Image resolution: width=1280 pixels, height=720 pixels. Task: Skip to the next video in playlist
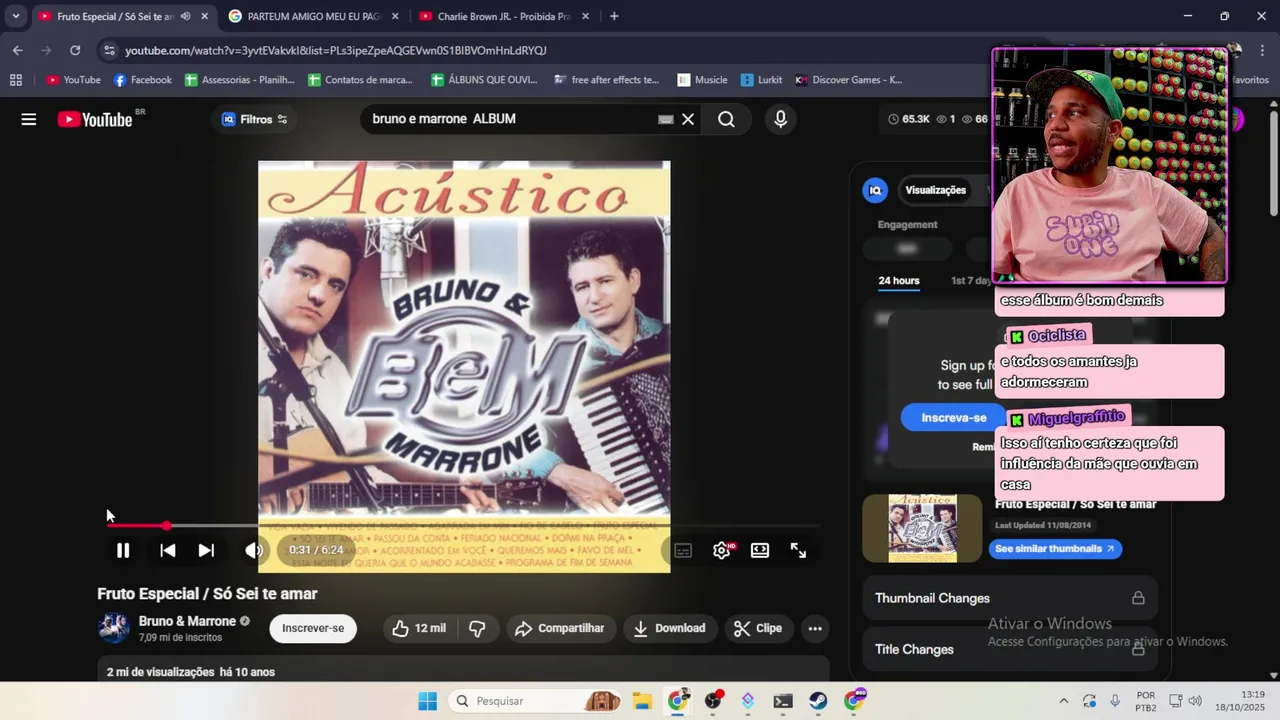tap(206, 550)
